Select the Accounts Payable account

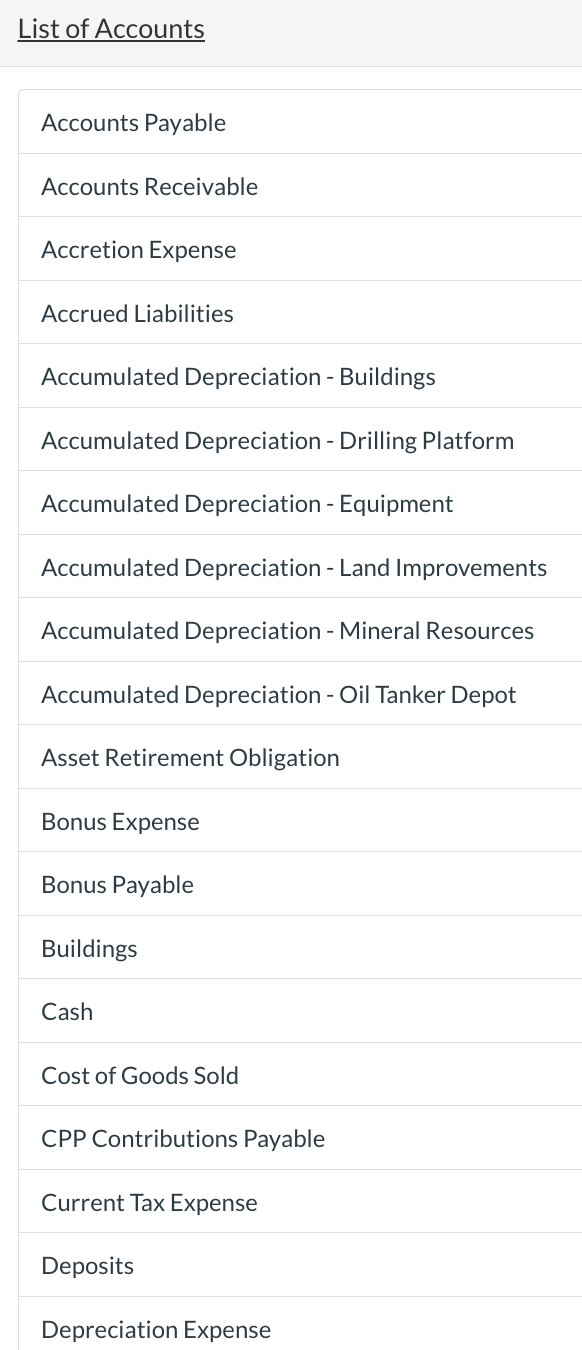pyautogui.click(x=133, y=122)
